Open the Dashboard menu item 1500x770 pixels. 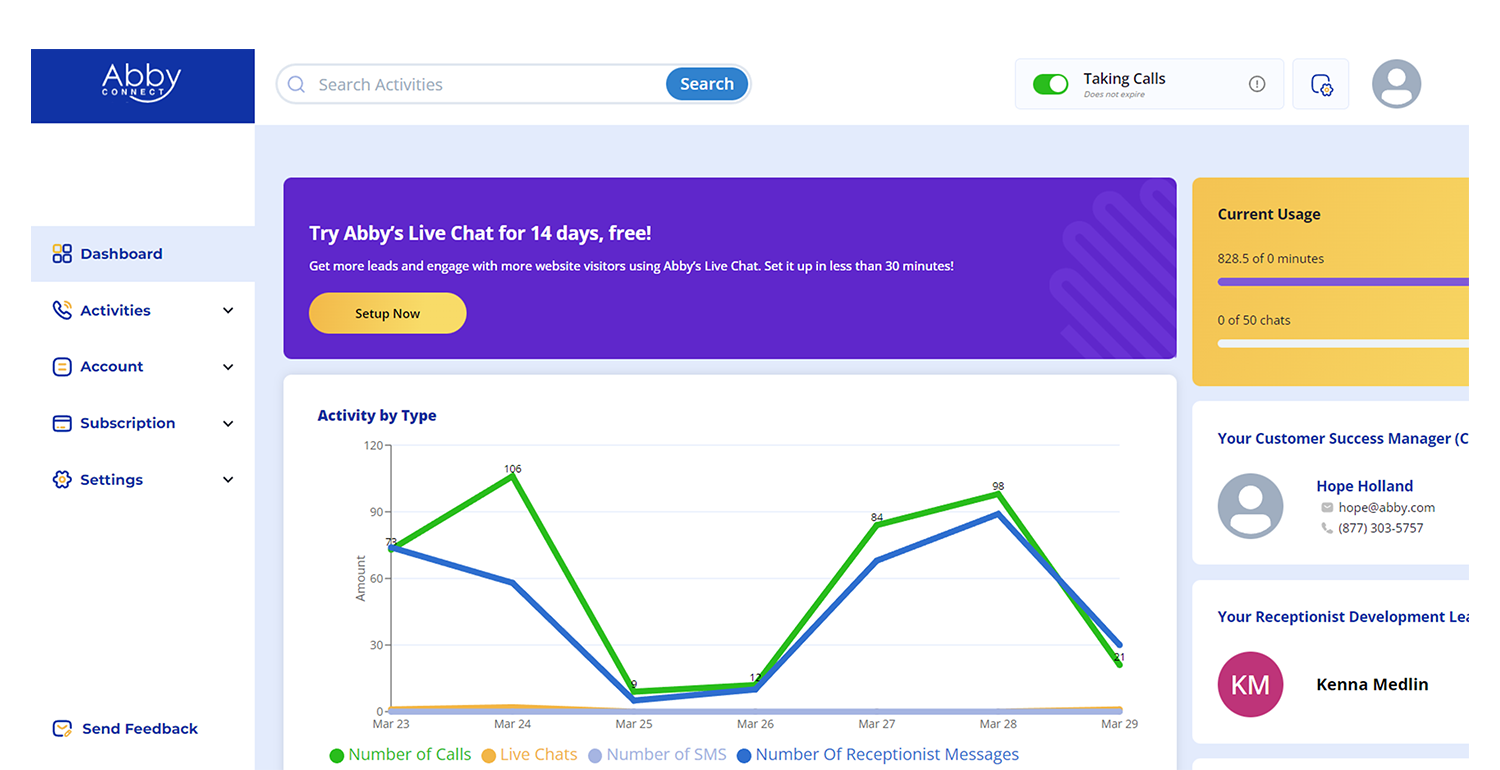(x=120, y=254)
